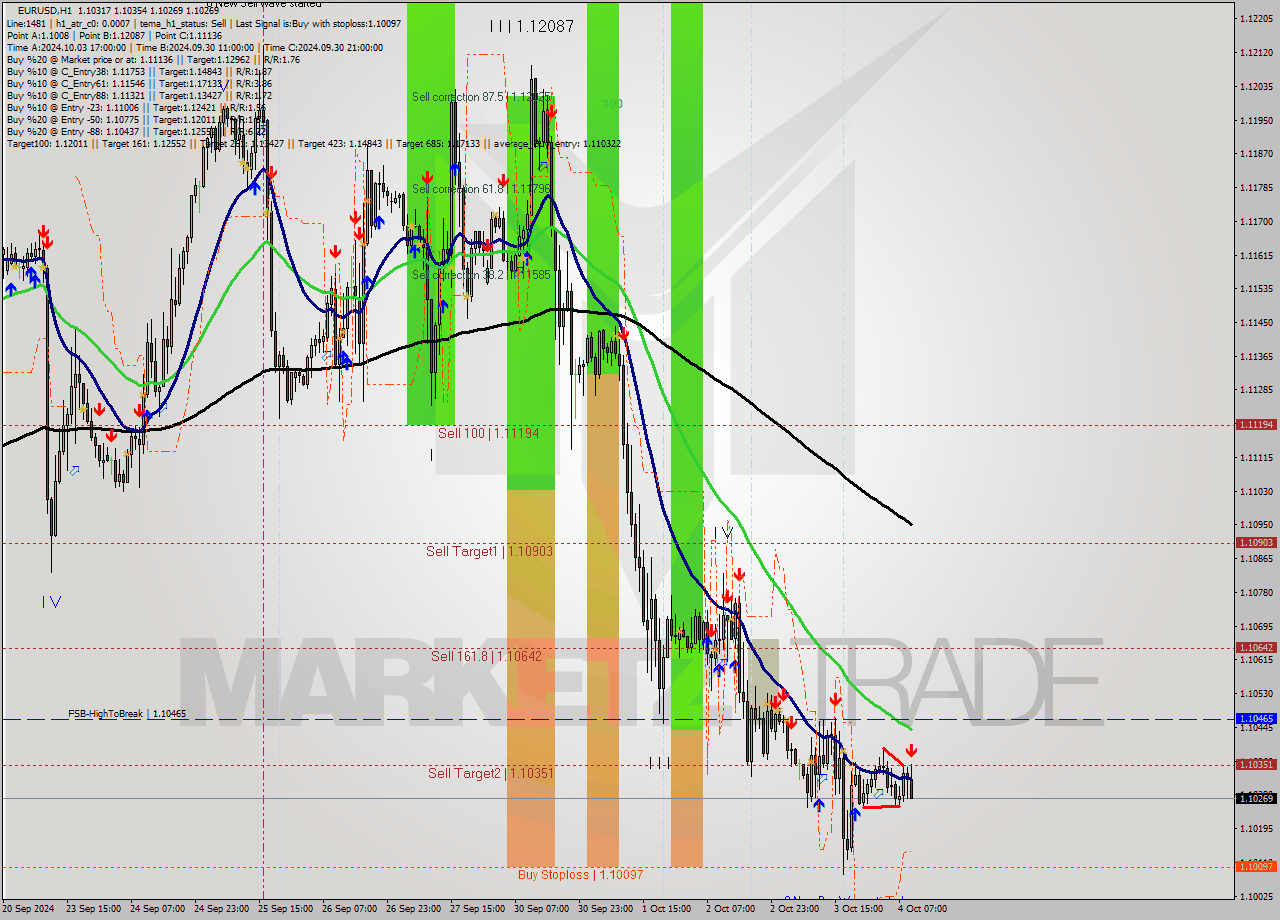Click the current price tag 1.10269
This screenshot has height=920, width=1280.
point(1256,798)
